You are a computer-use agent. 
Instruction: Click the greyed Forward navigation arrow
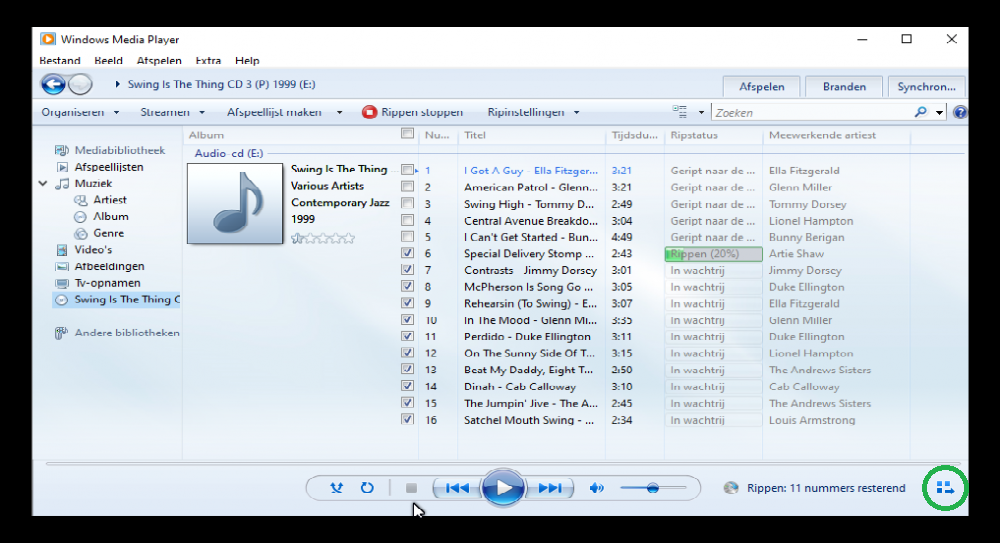pos(80,84)
